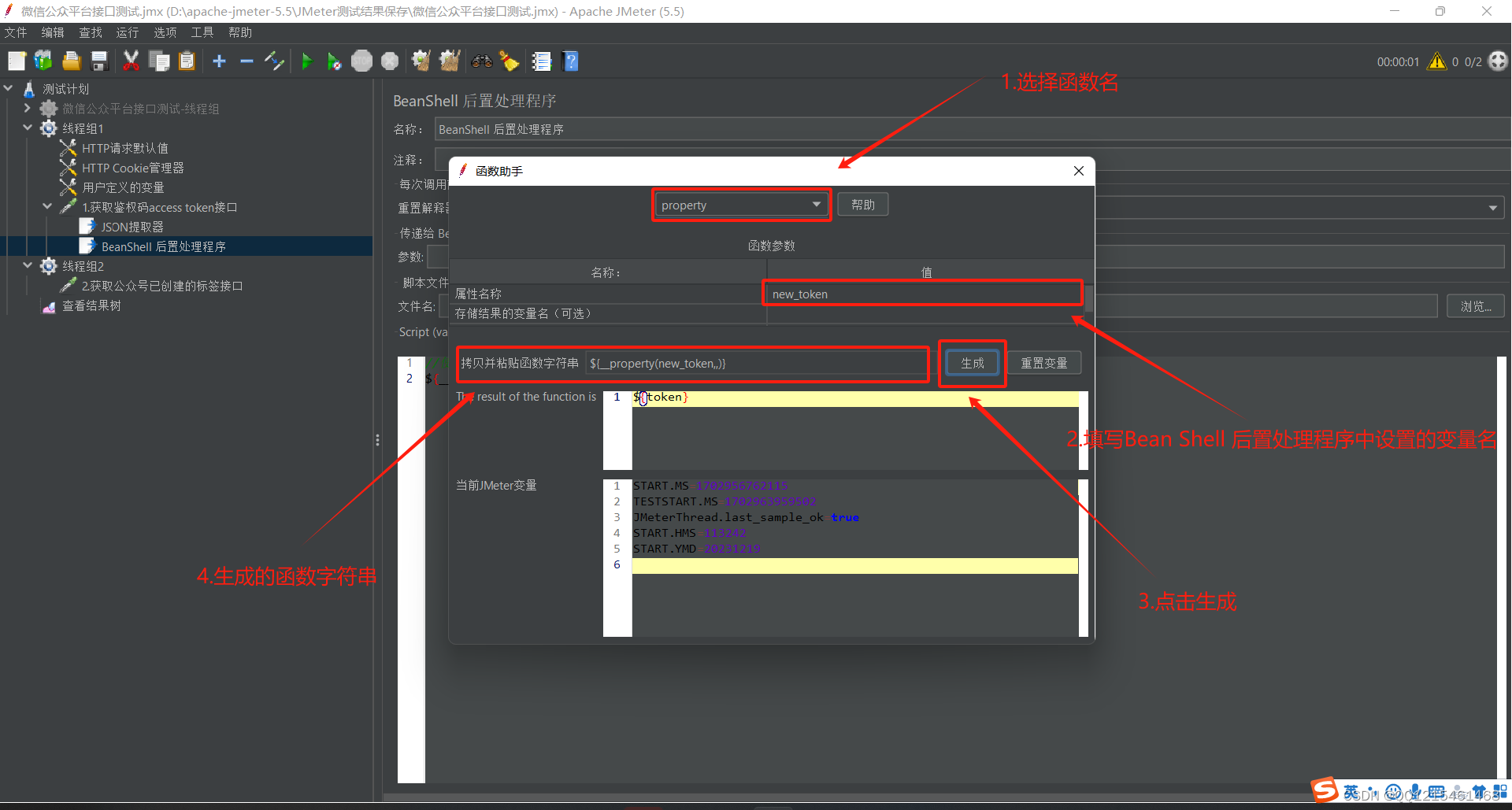Open the 查找 menu
This screenshot has width=1512, height=810.
[x=91, y=32]
